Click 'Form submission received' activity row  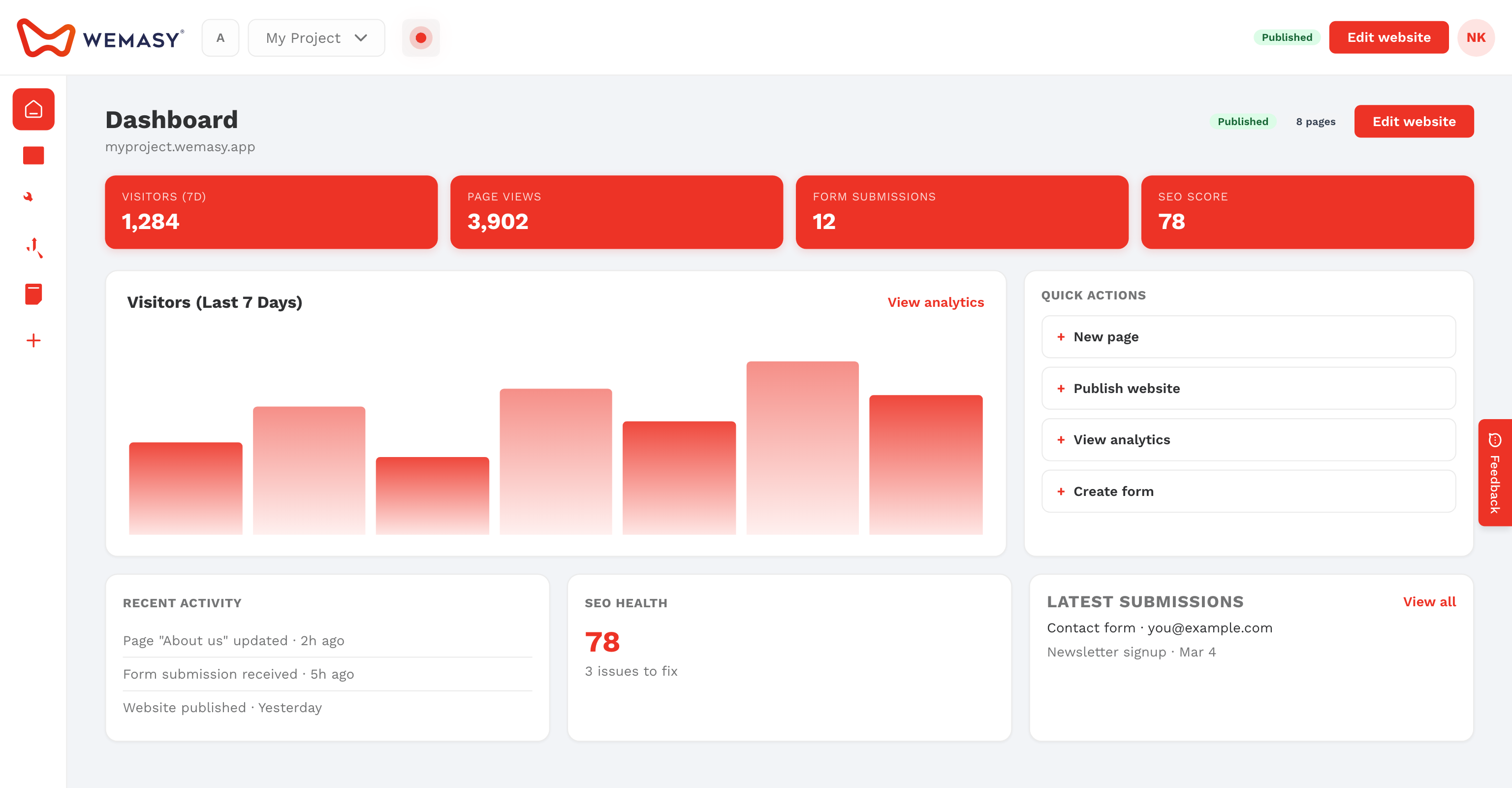coord(327,674)
